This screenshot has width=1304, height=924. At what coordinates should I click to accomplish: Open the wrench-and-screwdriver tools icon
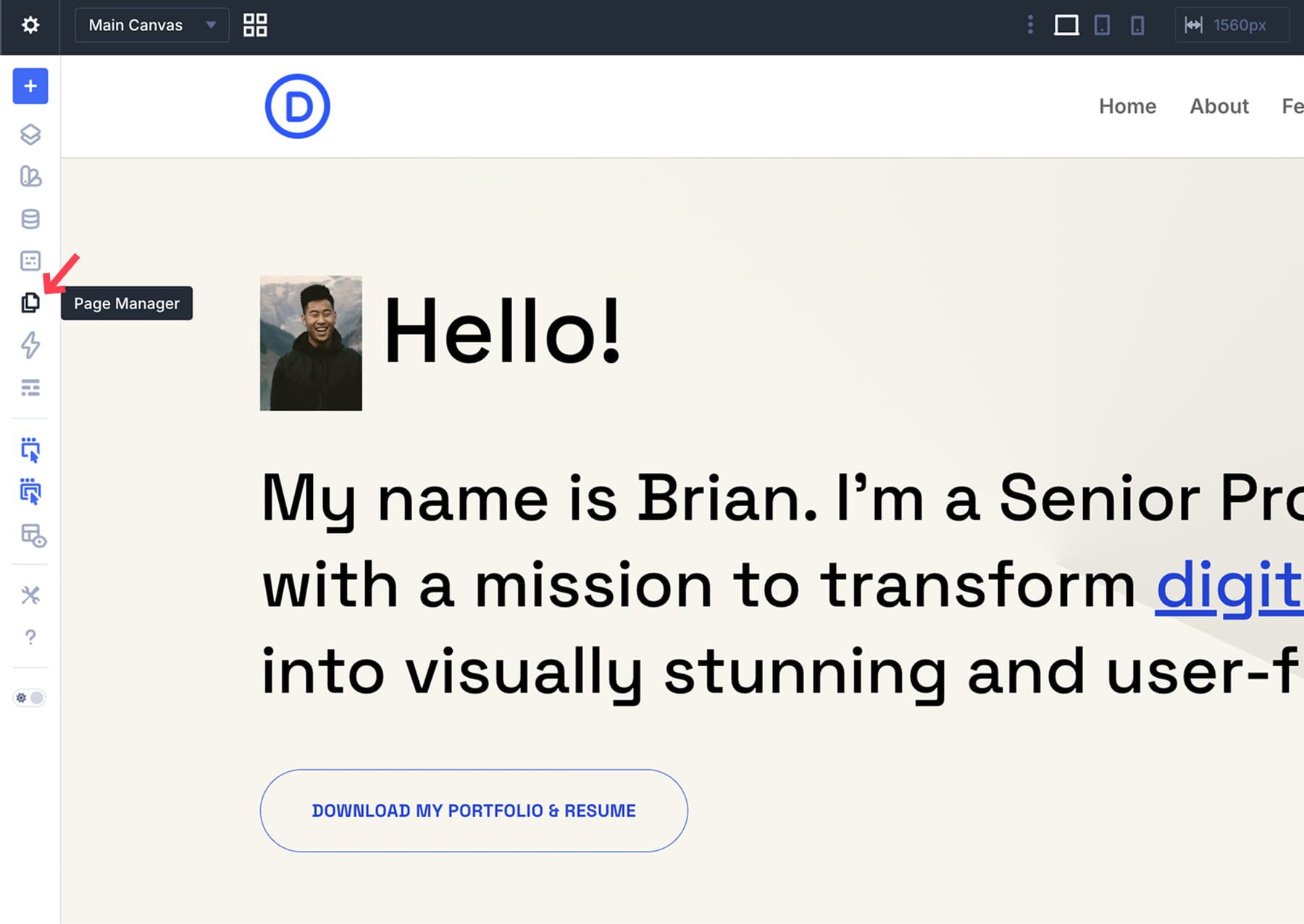click(x=30, y=595)
